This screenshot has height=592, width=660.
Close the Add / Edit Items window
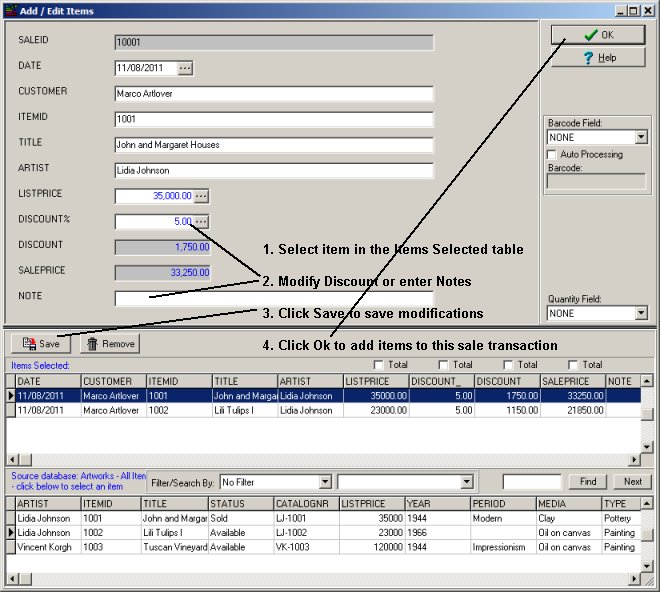[648, 11]
